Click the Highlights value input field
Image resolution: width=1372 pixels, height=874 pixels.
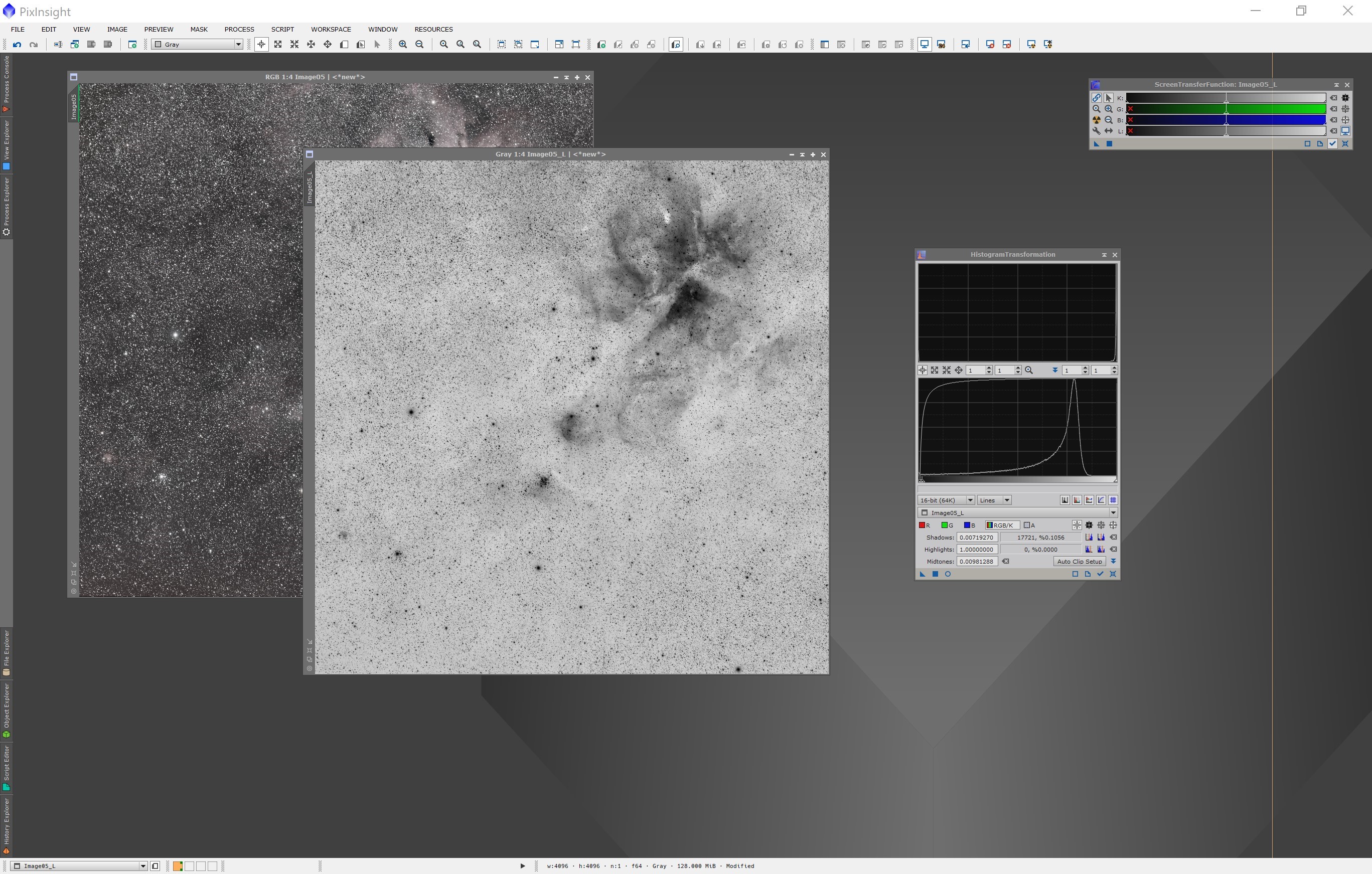point(977,550)
